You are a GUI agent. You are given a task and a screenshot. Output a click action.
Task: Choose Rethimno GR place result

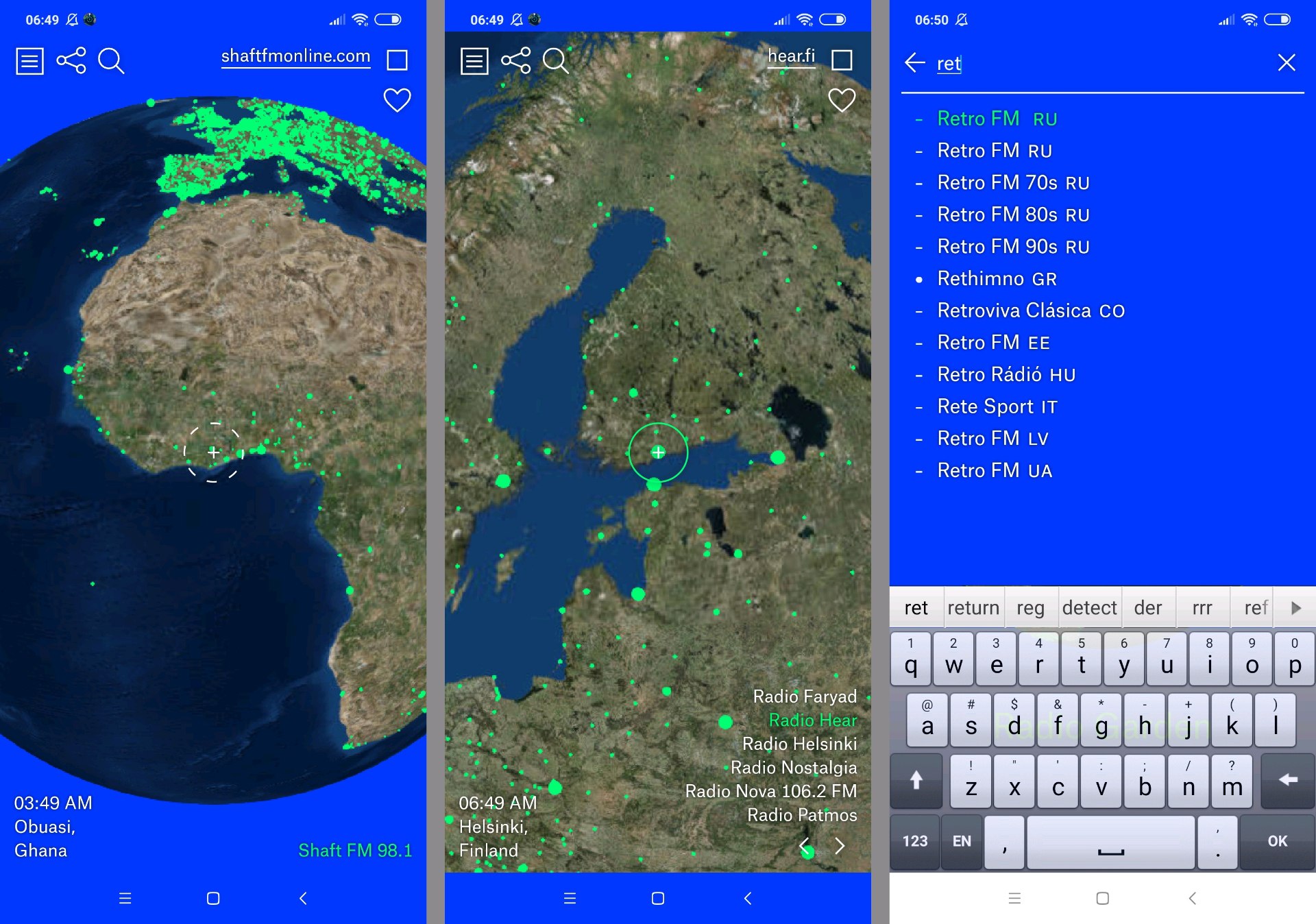point(997,279)
